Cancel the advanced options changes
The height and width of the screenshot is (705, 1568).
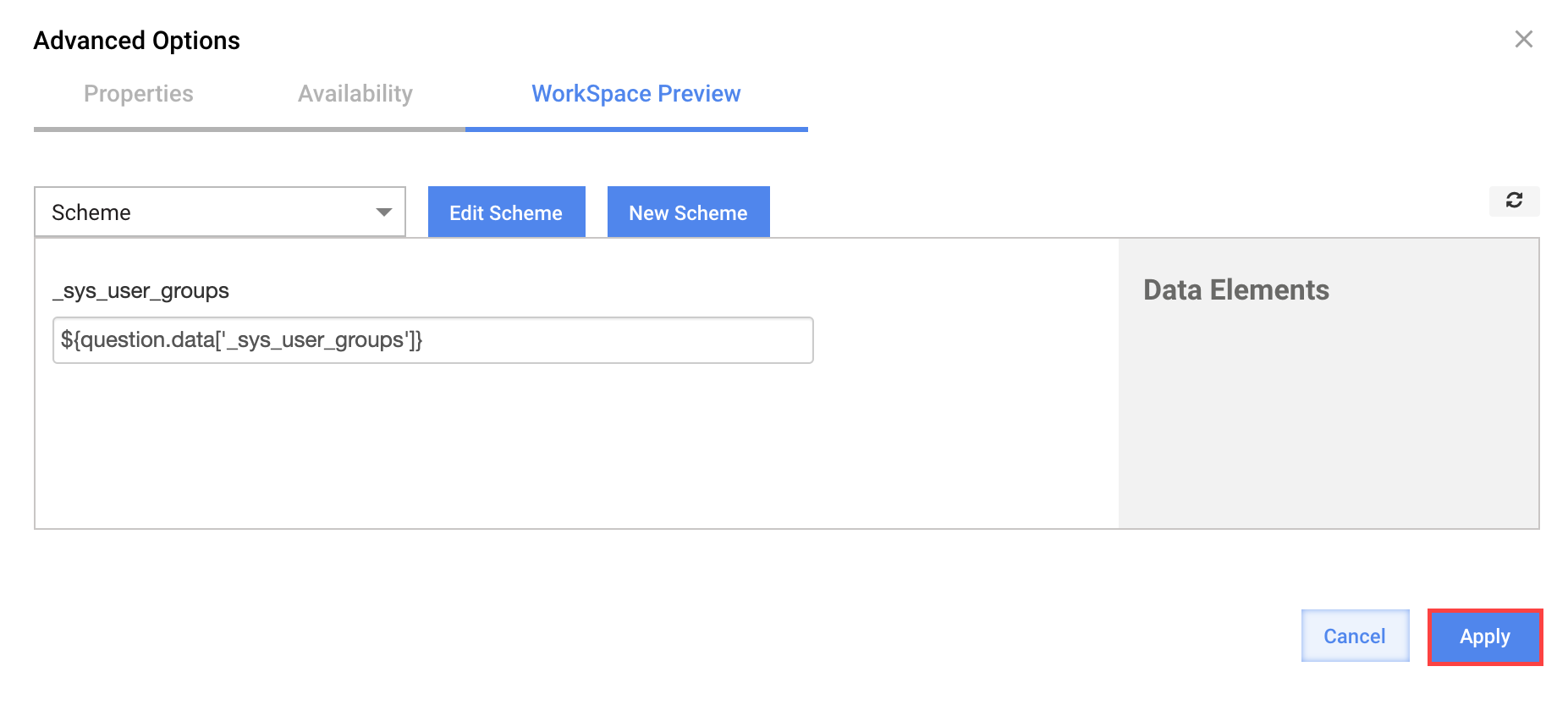(1355, 636)
